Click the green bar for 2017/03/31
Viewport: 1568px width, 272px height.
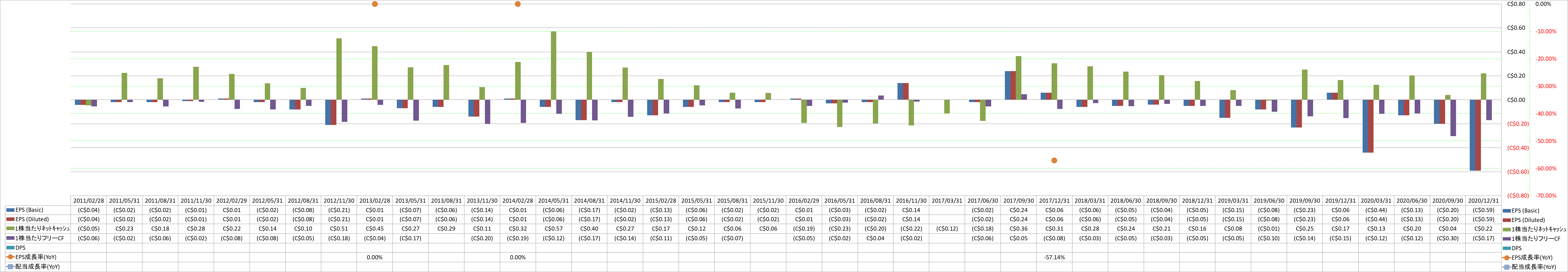947,106
